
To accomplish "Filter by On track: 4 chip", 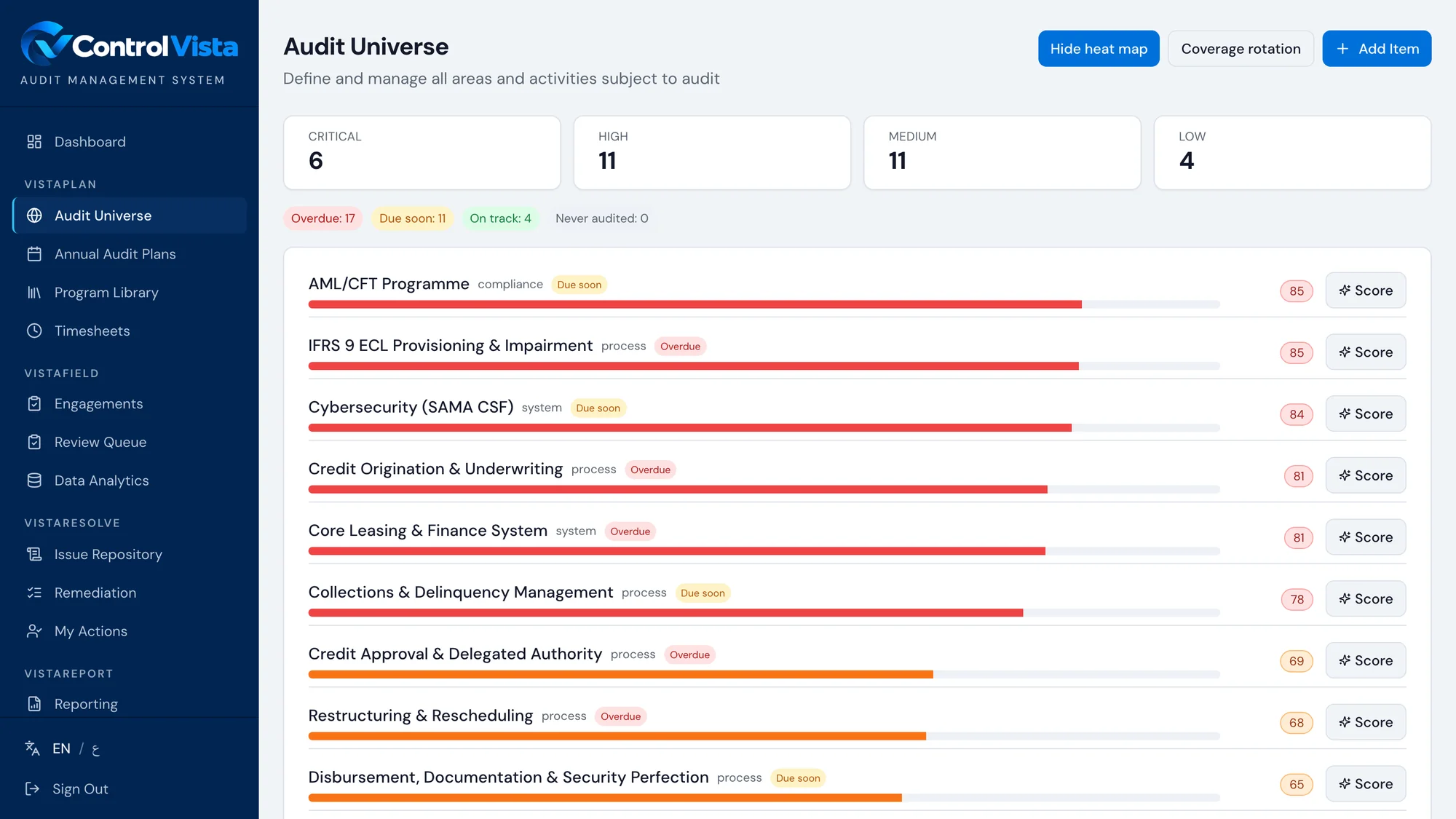I will (x=500, y=218).
